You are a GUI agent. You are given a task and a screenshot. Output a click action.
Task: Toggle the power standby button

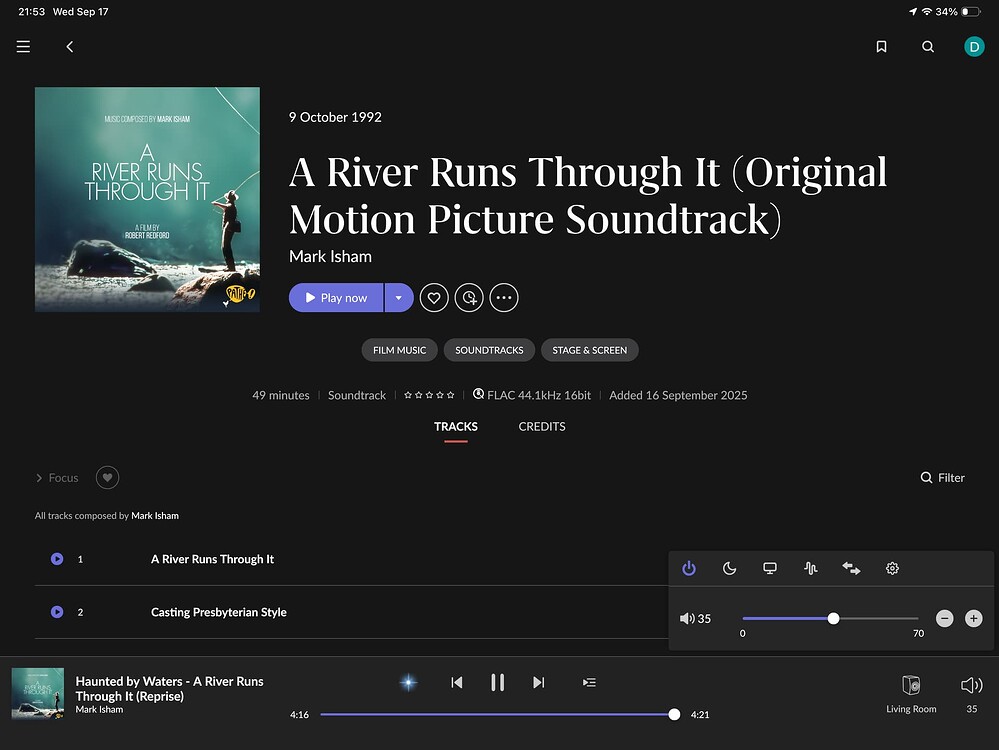(x=689, y=568)
